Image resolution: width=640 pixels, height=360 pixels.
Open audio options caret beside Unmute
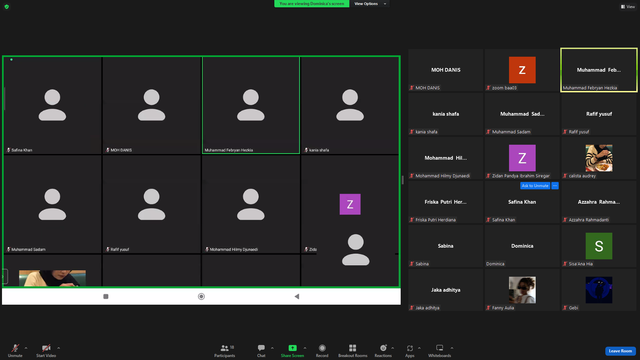[x=26, y=348]
